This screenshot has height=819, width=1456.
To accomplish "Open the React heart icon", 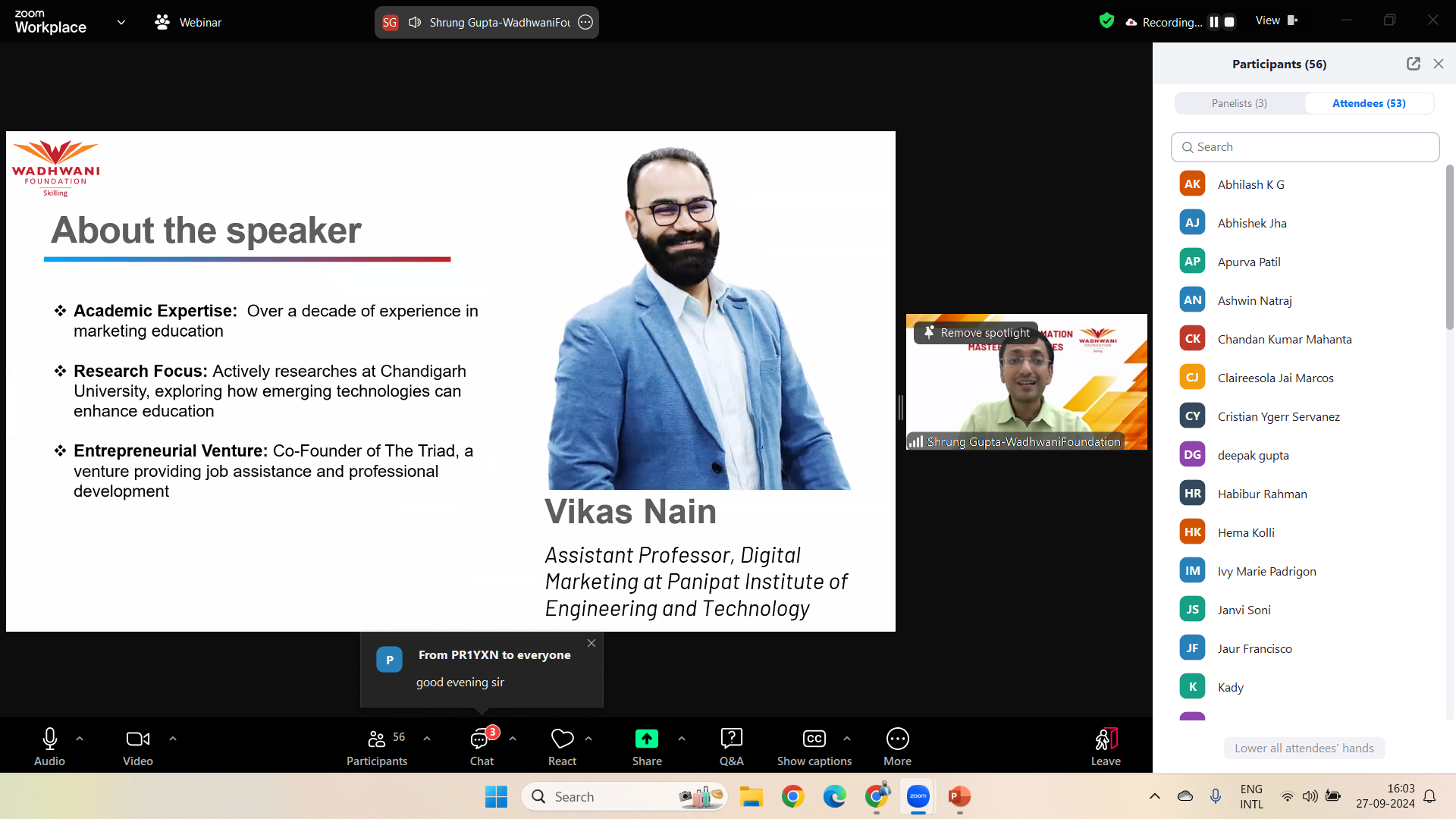I will [562, 739].
